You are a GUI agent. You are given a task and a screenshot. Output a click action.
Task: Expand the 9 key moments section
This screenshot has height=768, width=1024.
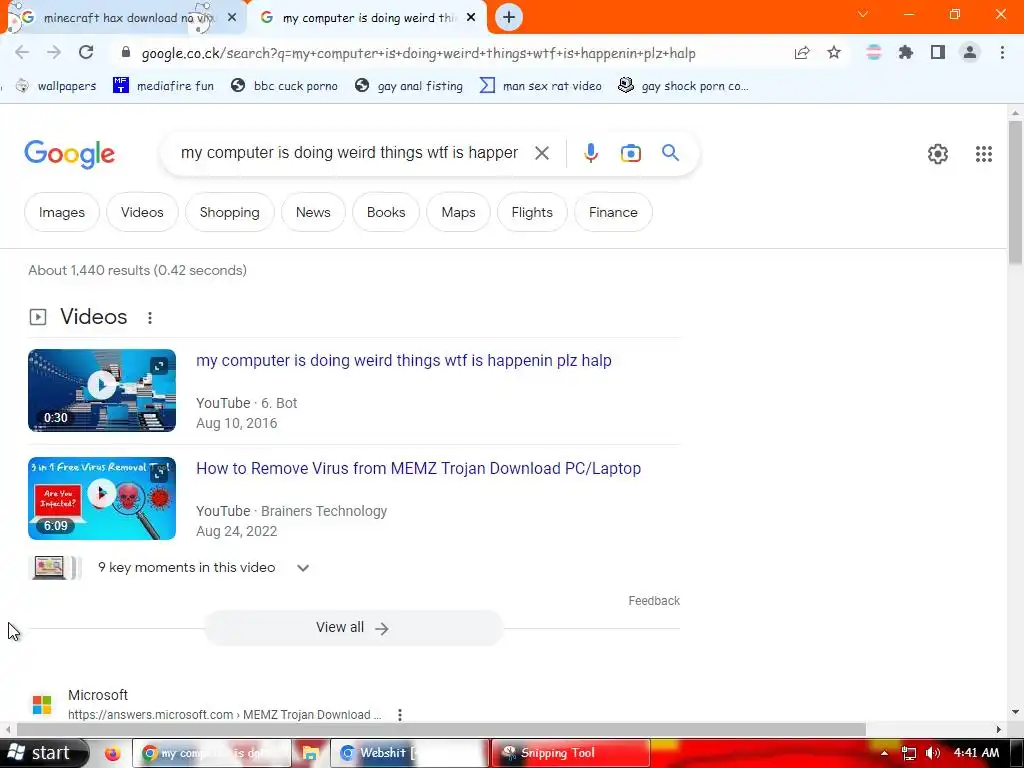(302, 568)
